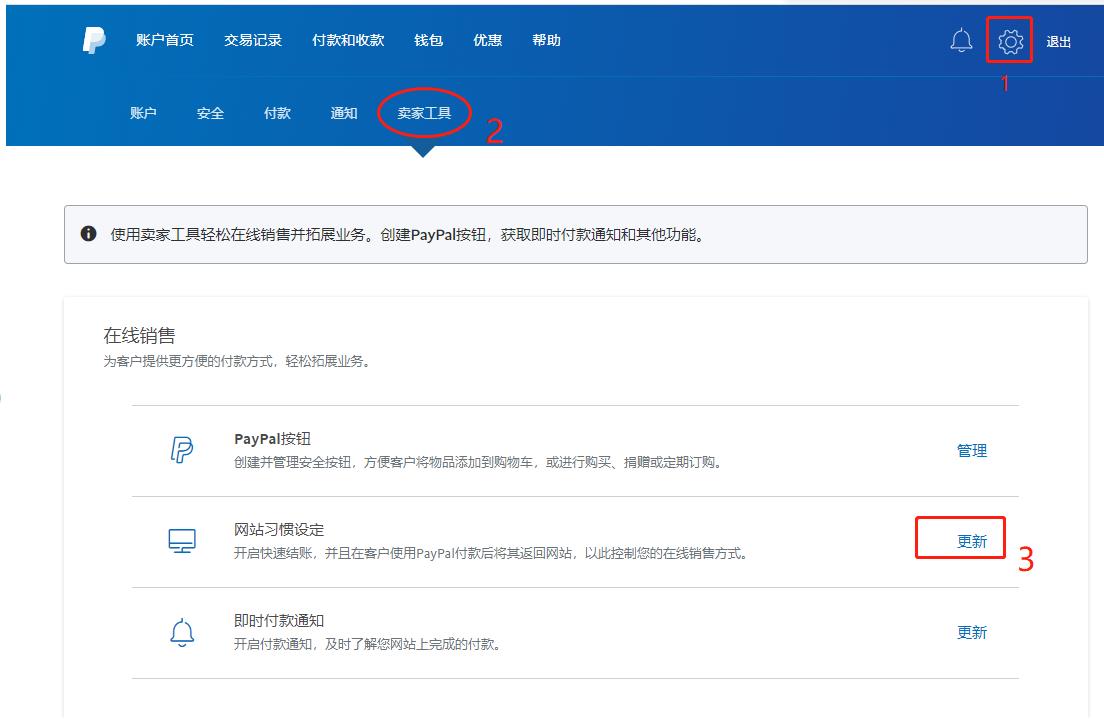Image resolution: width=1104 pixels, height=719 pixels.
Task: Switch to the 账户 settings tab
Action: (x=143, y=114)
